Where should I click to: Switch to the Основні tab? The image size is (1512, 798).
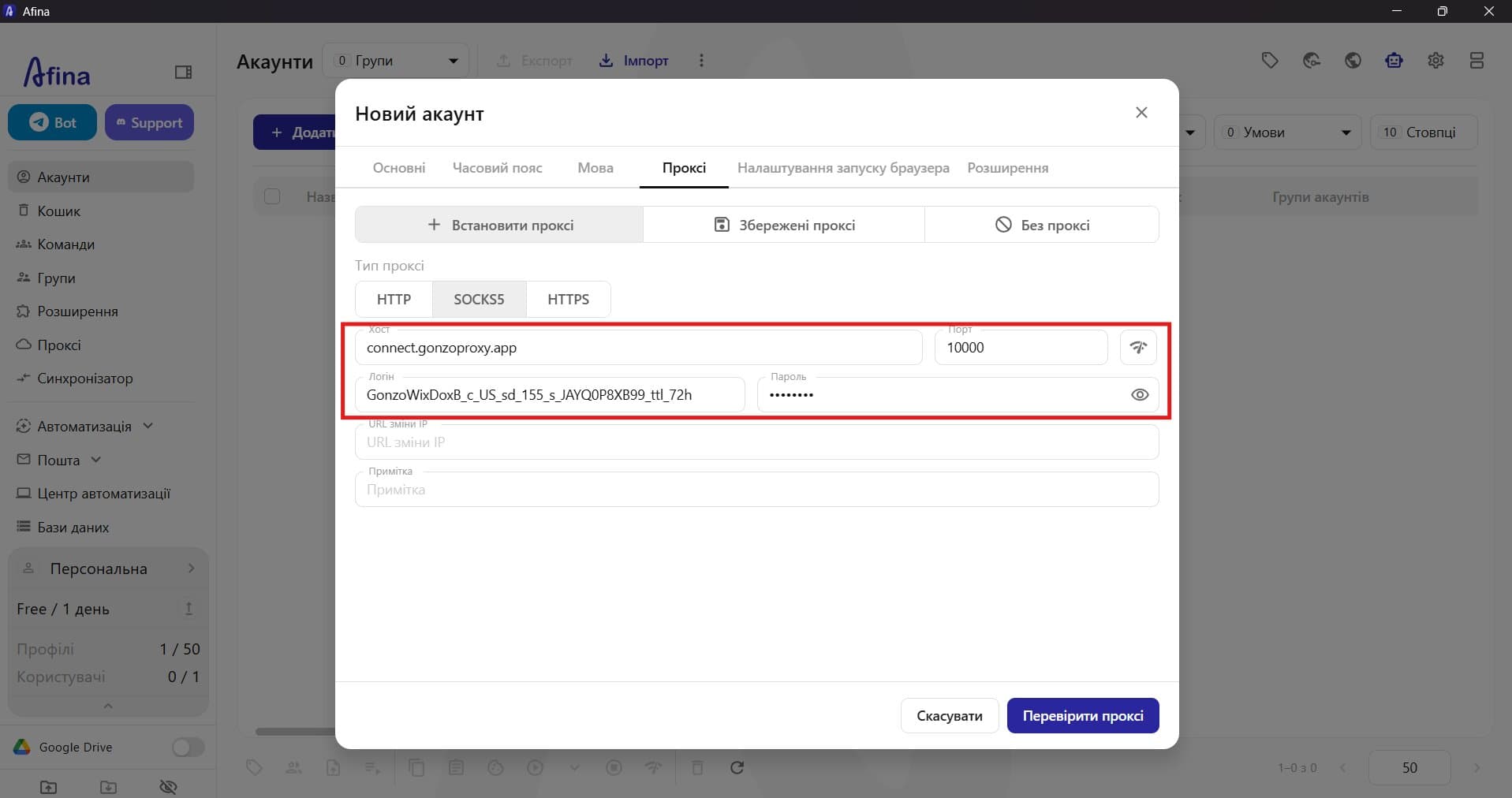399,168
